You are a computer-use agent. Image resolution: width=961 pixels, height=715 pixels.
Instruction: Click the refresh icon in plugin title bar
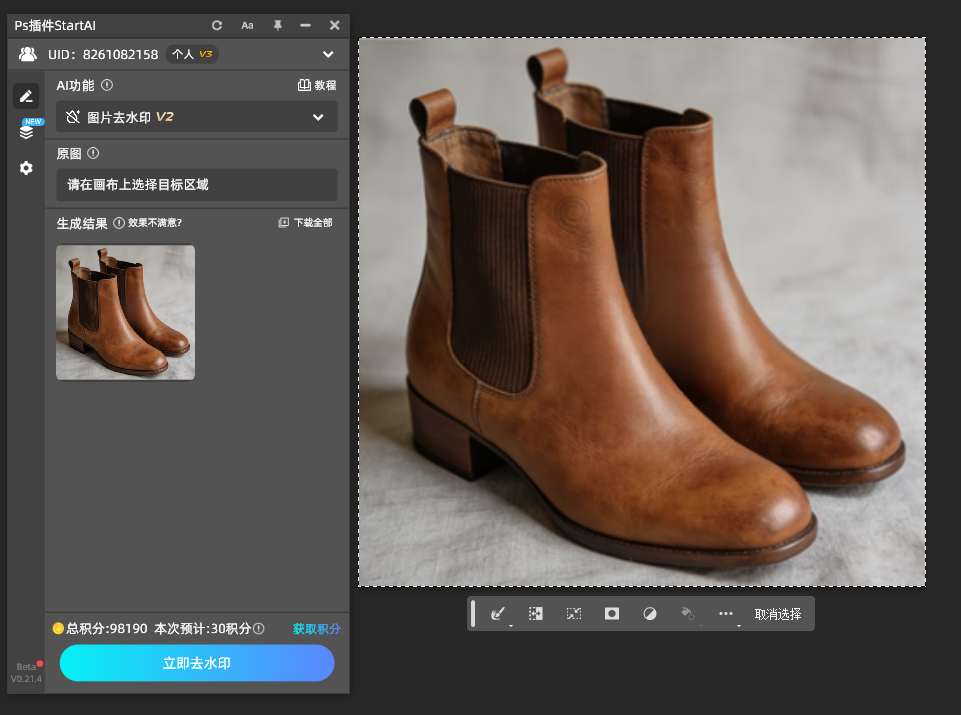217,25
